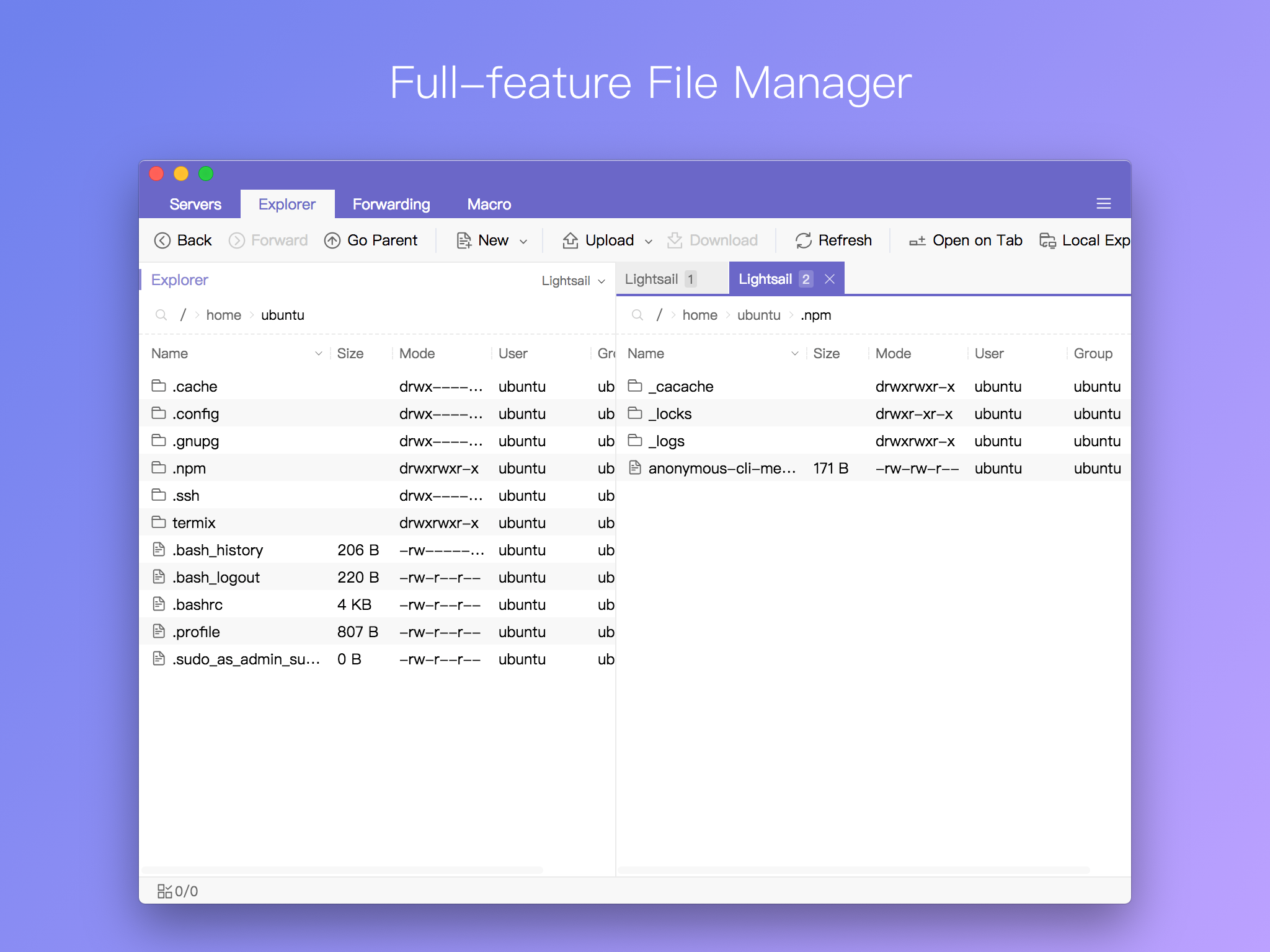Click the selection counter icon in status bar
Viewport: 1270px width, 952px height.
164,891
